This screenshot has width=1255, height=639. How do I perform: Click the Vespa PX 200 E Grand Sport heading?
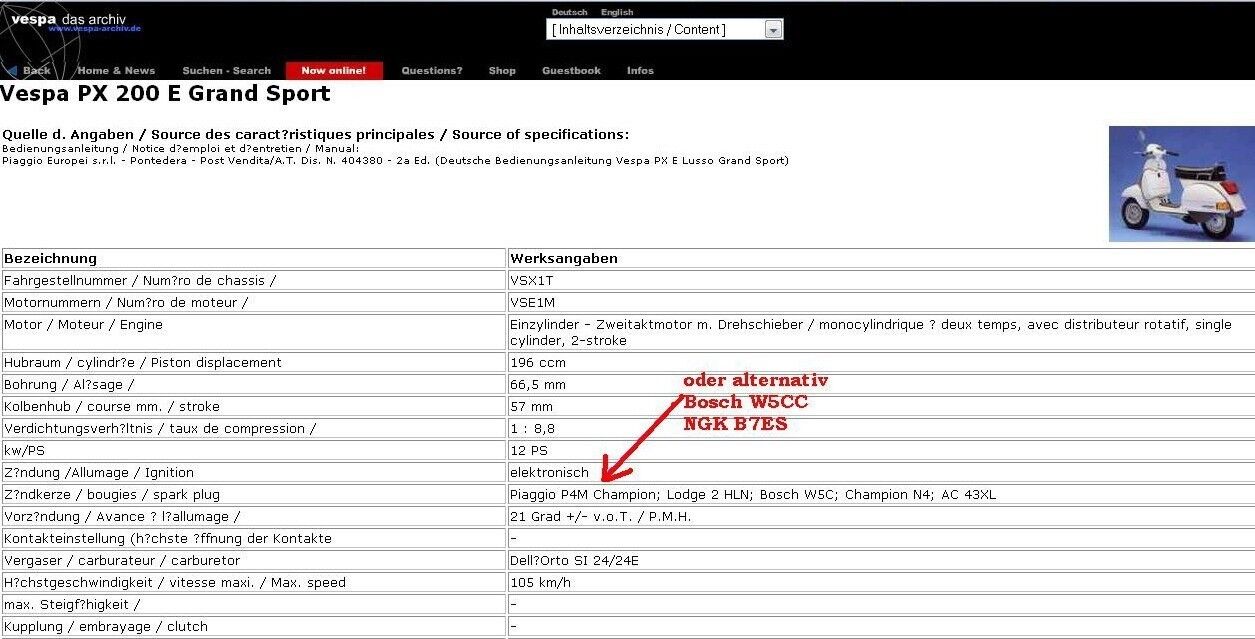[165, 94]
